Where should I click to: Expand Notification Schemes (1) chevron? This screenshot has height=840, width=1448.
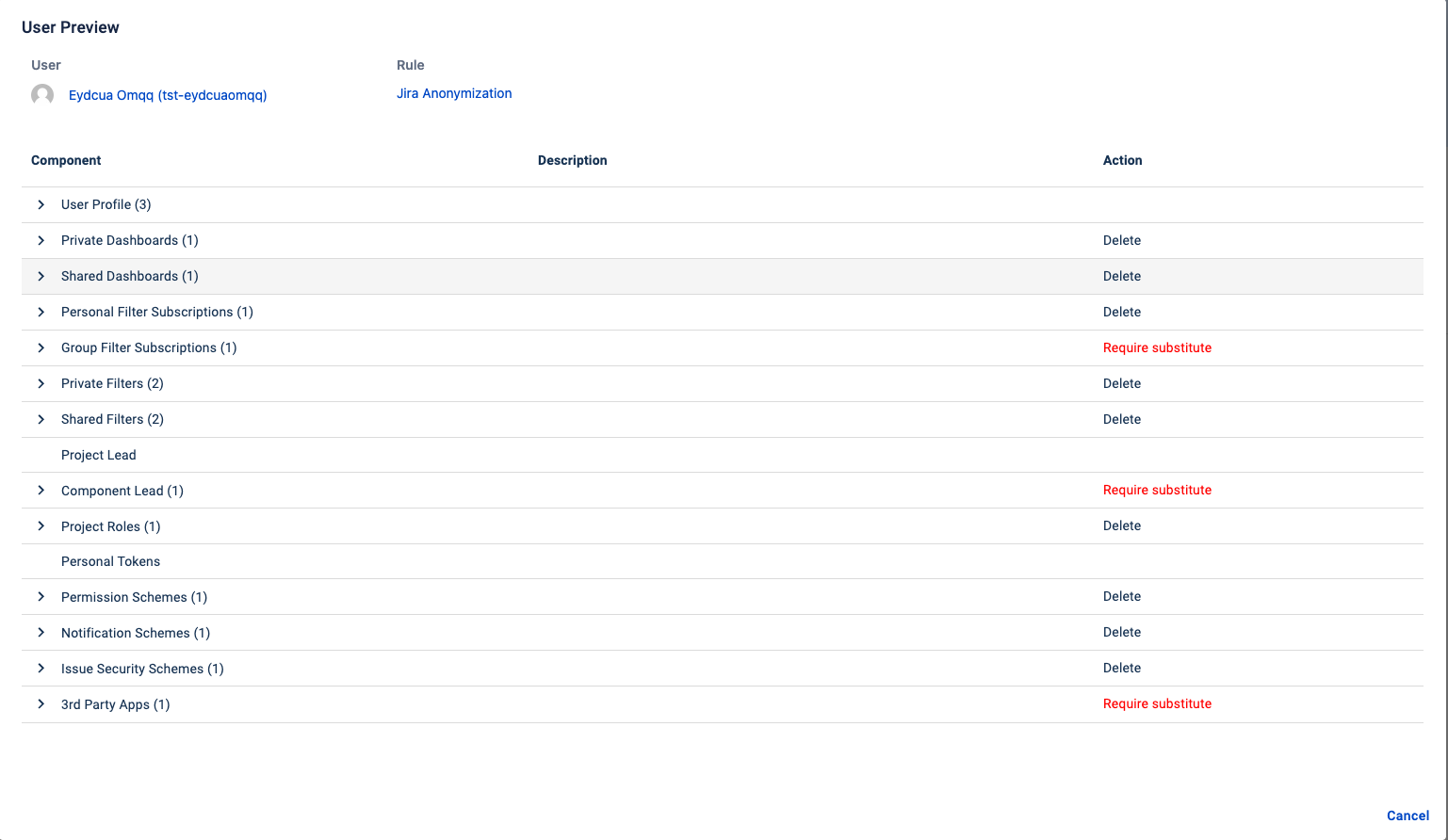41,633
